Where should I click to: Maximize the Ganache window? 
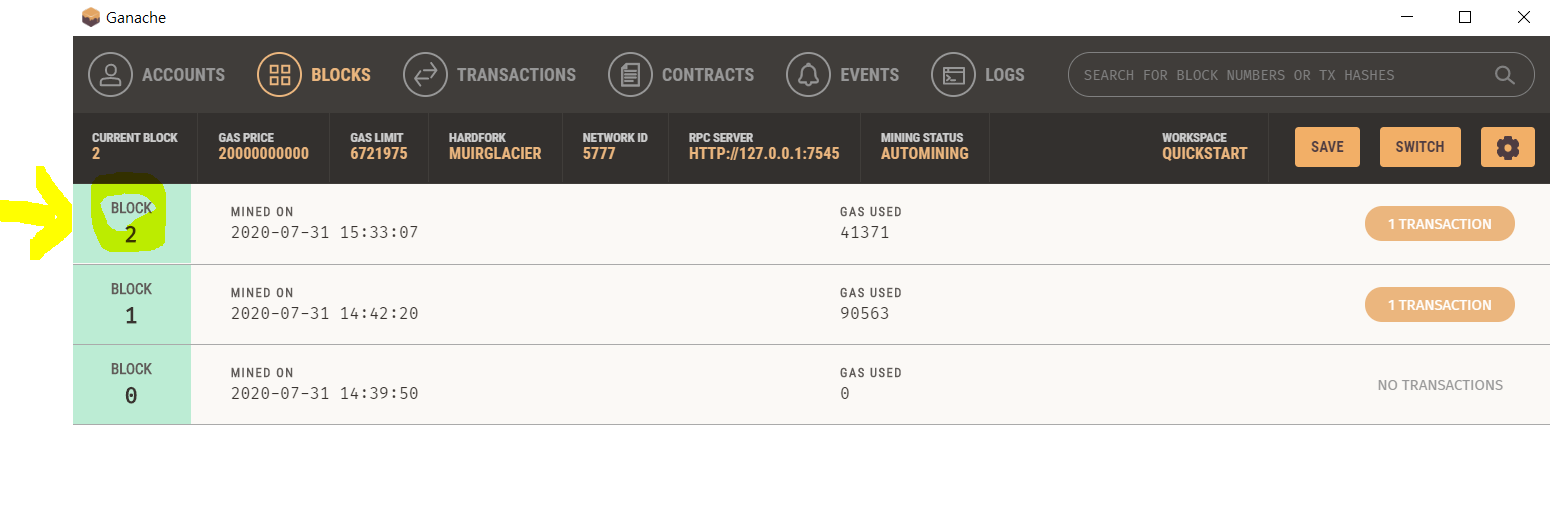point(1465,17)
